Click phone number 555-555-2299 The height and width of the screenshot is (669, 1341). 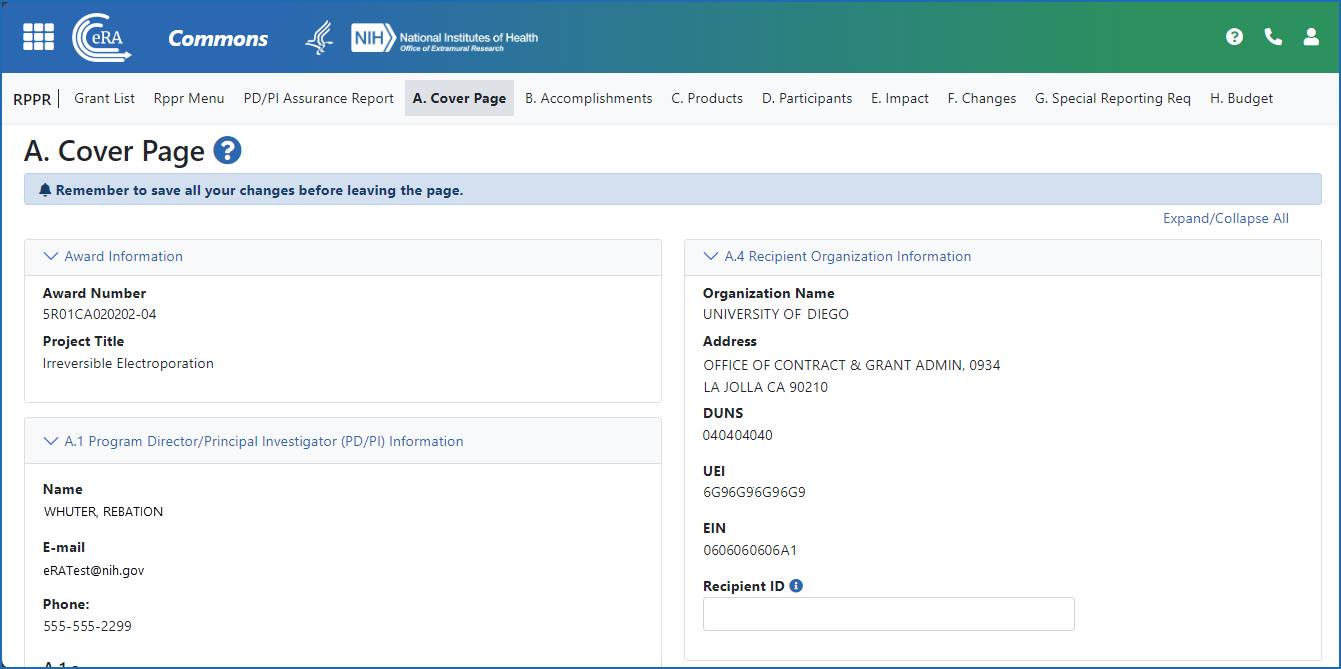tap(88, 626)
